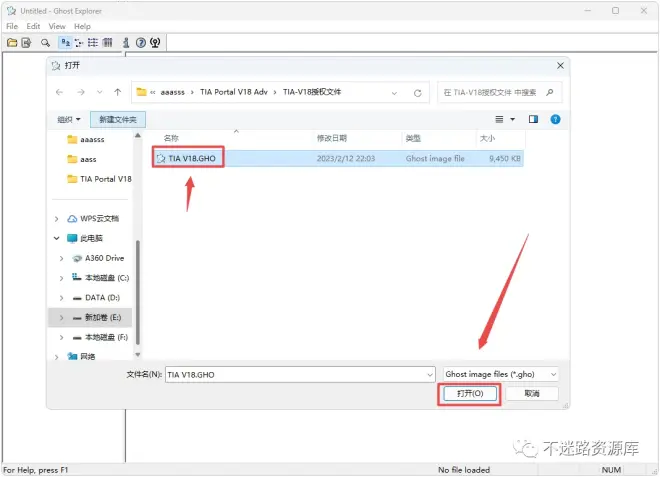The width and height of the screenshot is (660, 477).
Task: Expand A360 Drive tree node
Action: coord(61,258)
